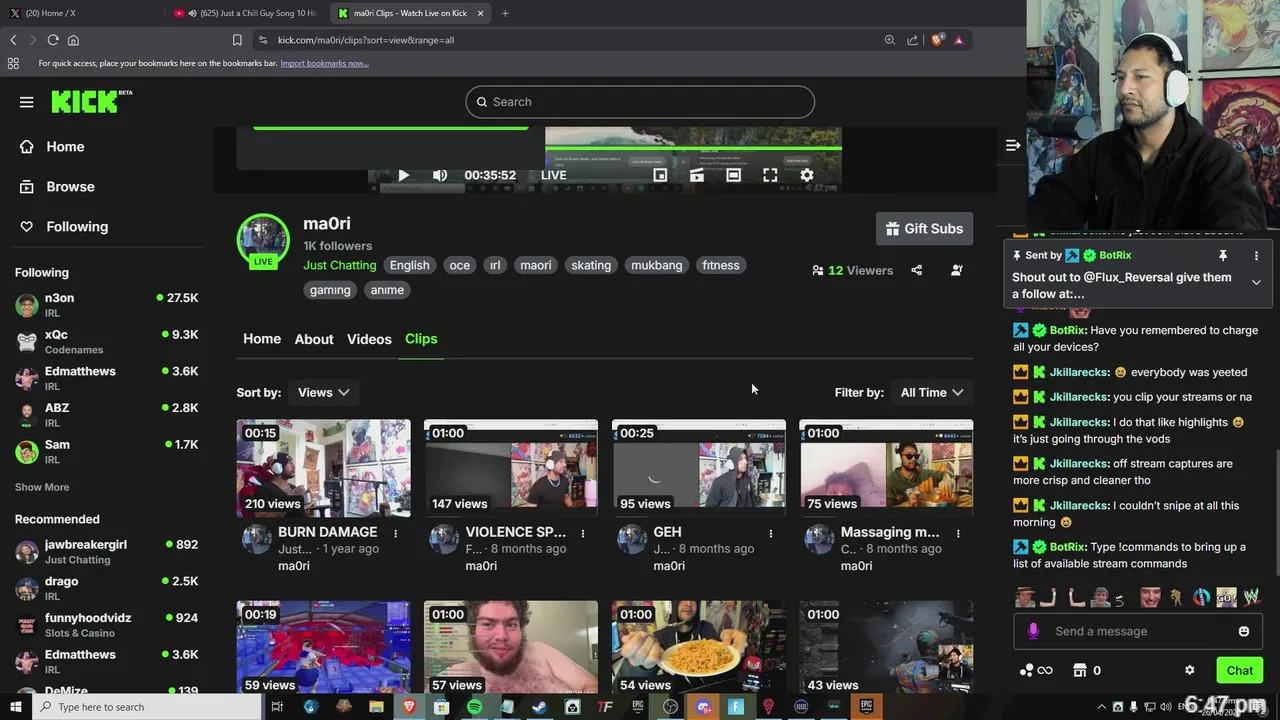Click the mukbang tag

click(x=657, y=265)
